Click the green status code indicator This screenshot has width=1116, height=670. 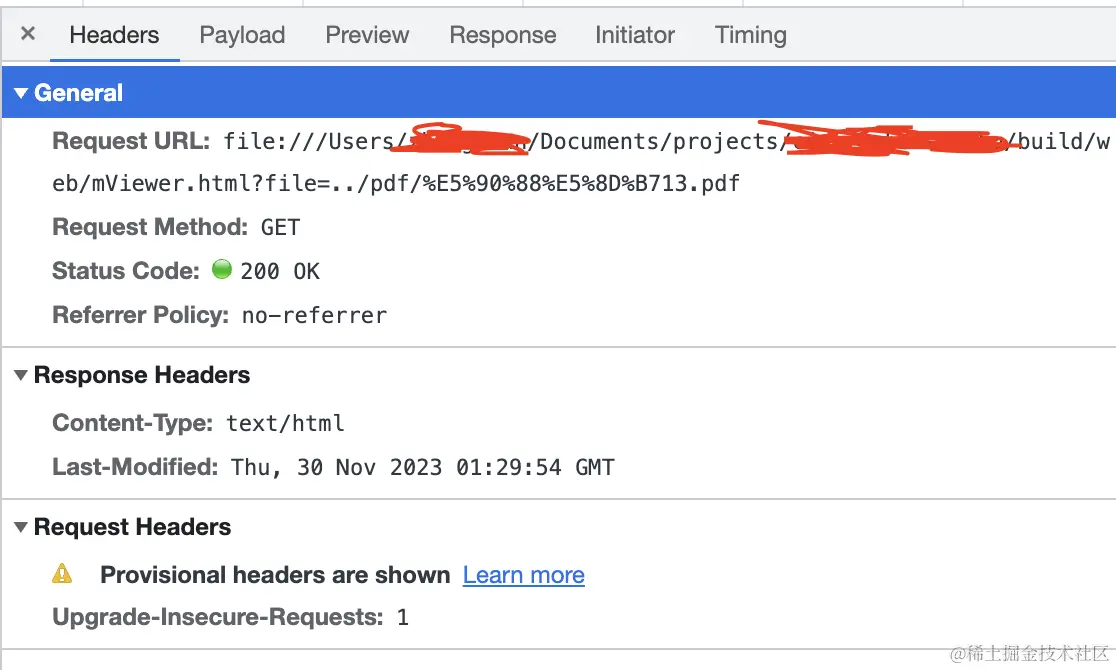pos(222,270)
